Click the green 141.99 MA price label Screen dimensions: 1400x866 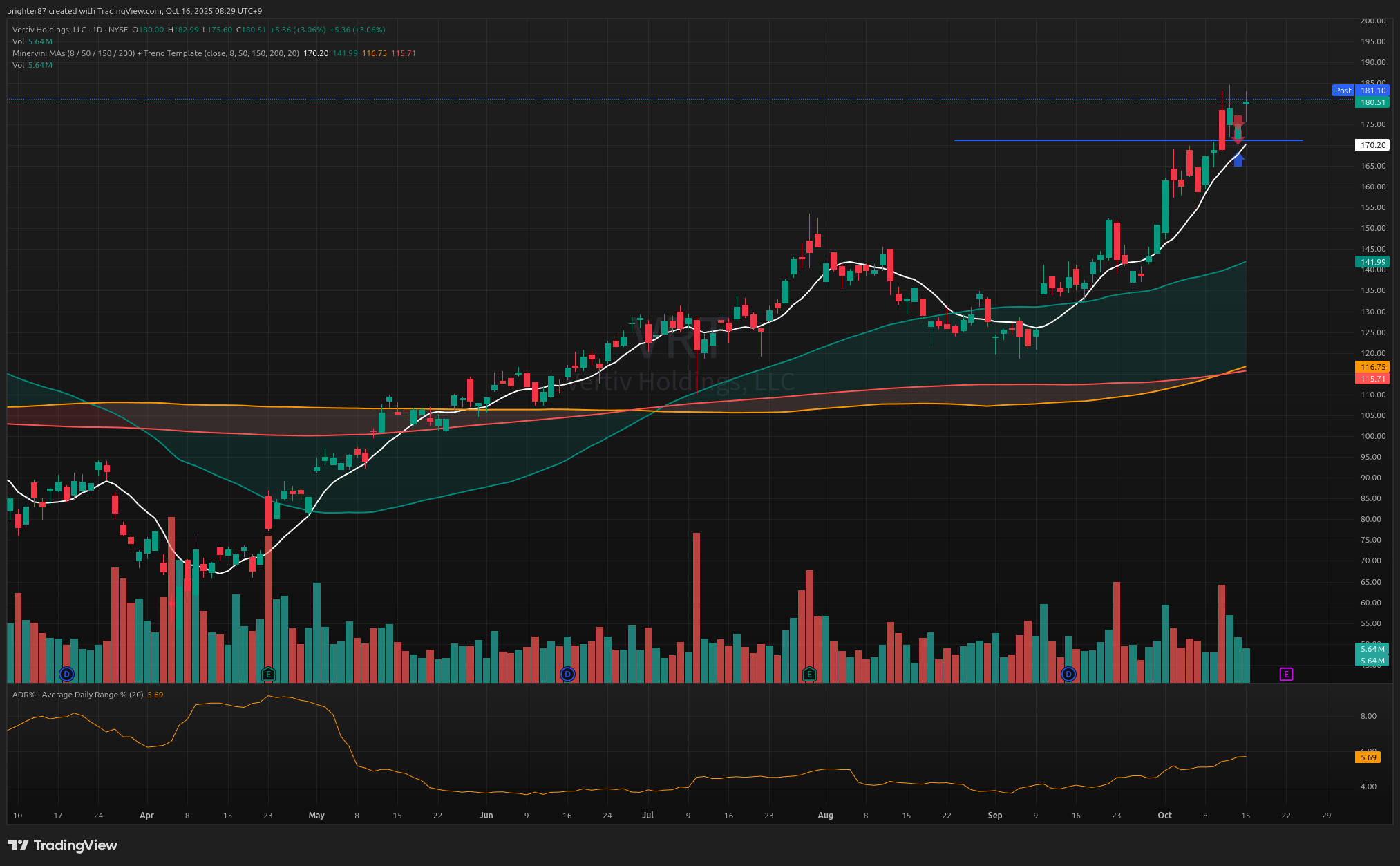(x=1372, y=262)
